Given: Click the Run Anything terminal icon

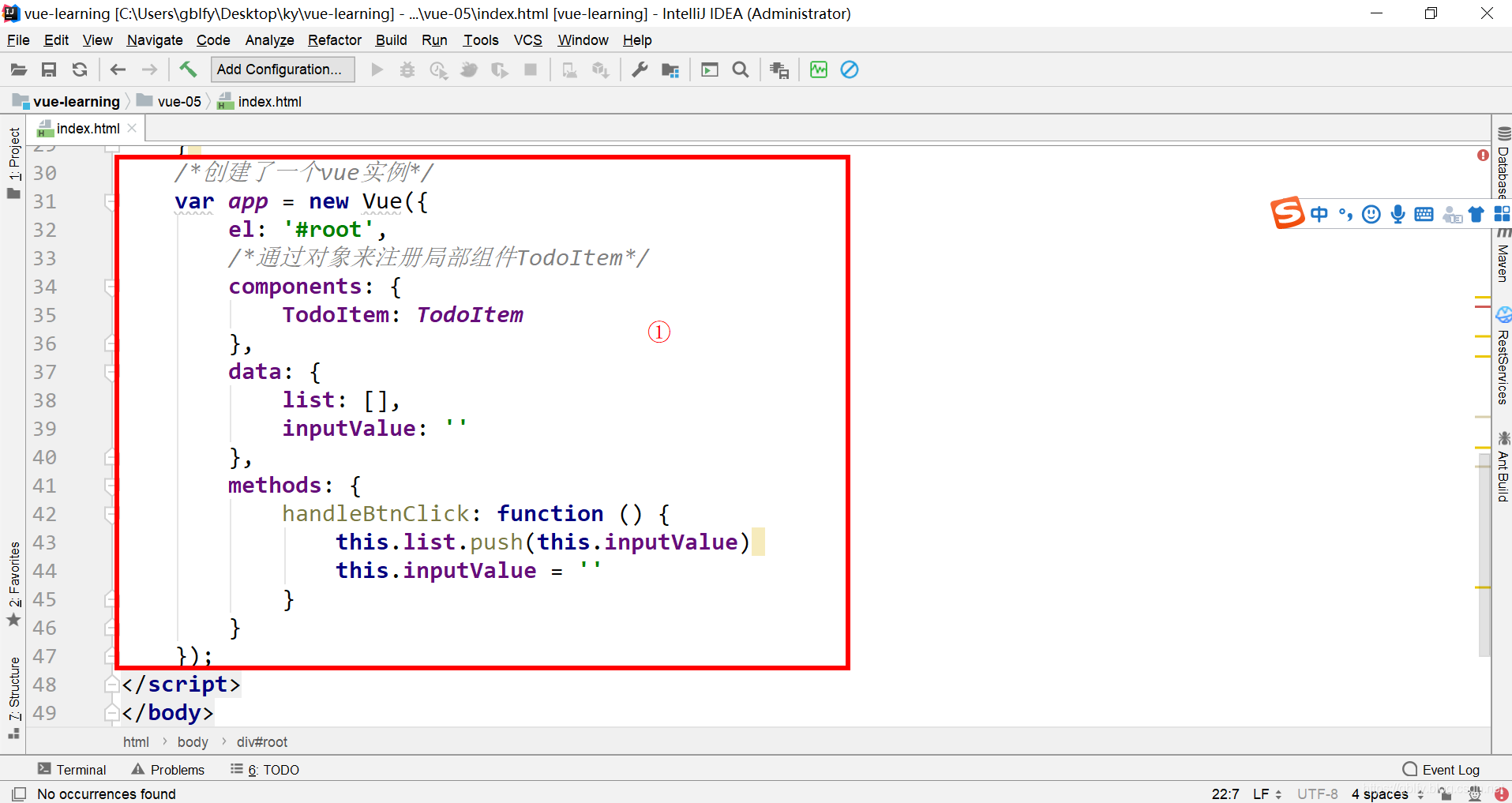Looking at the screenshot, I should click(x=710, y=70).
